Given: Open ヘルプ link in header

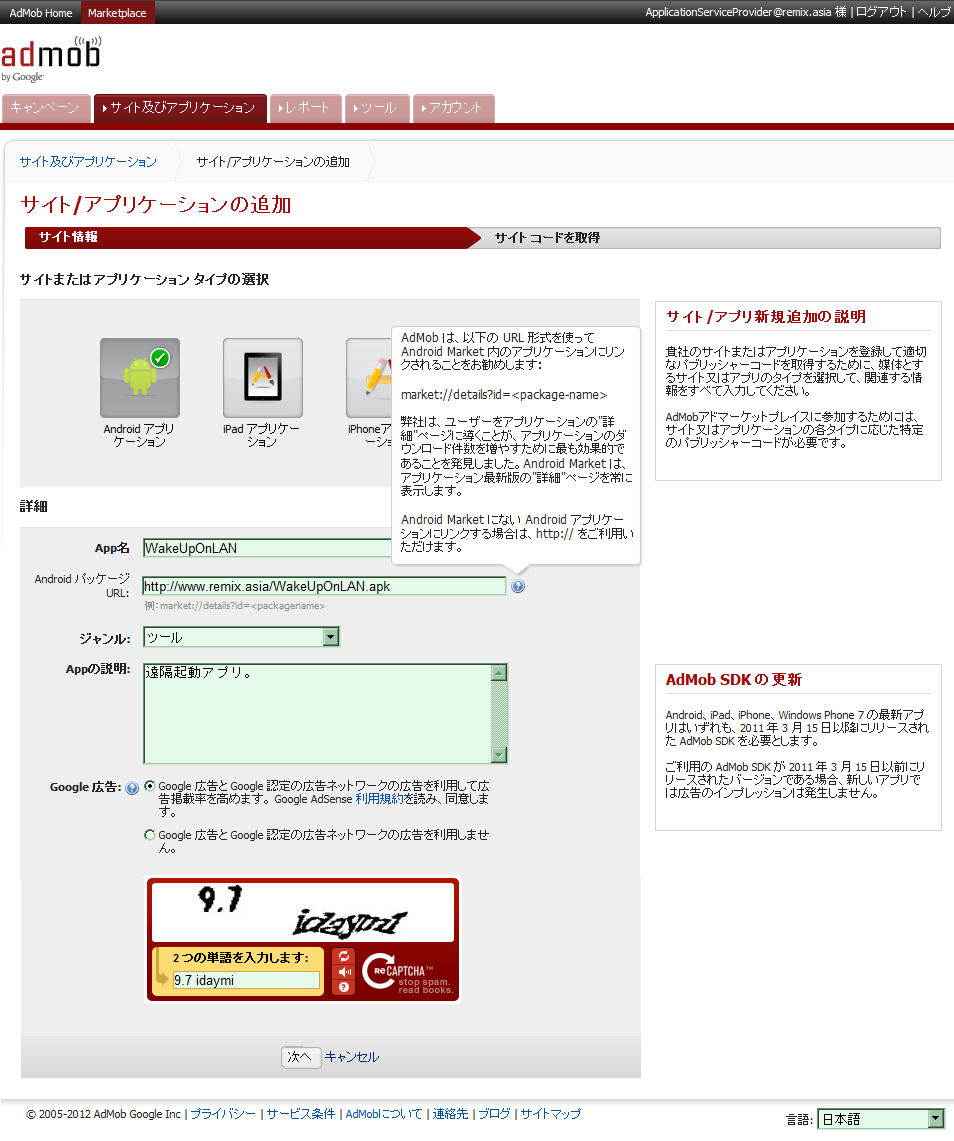Looking at the screenshot, I should tap(934, 12).
